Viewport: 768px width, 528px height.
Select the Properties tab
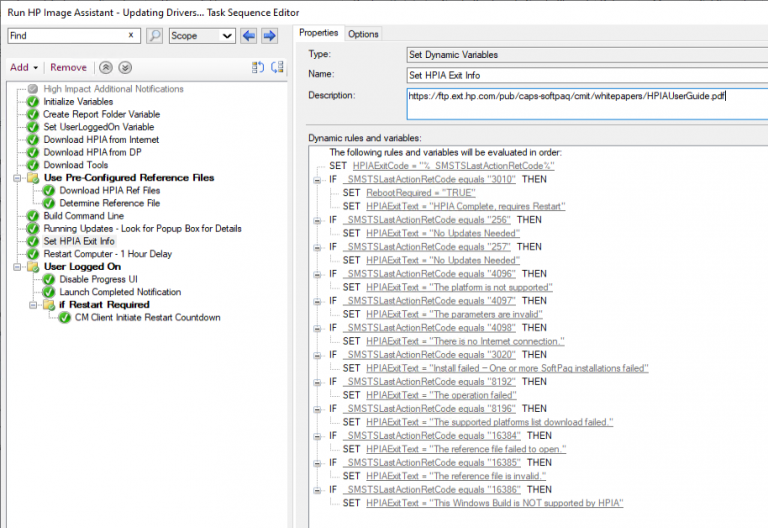(320, 34)
